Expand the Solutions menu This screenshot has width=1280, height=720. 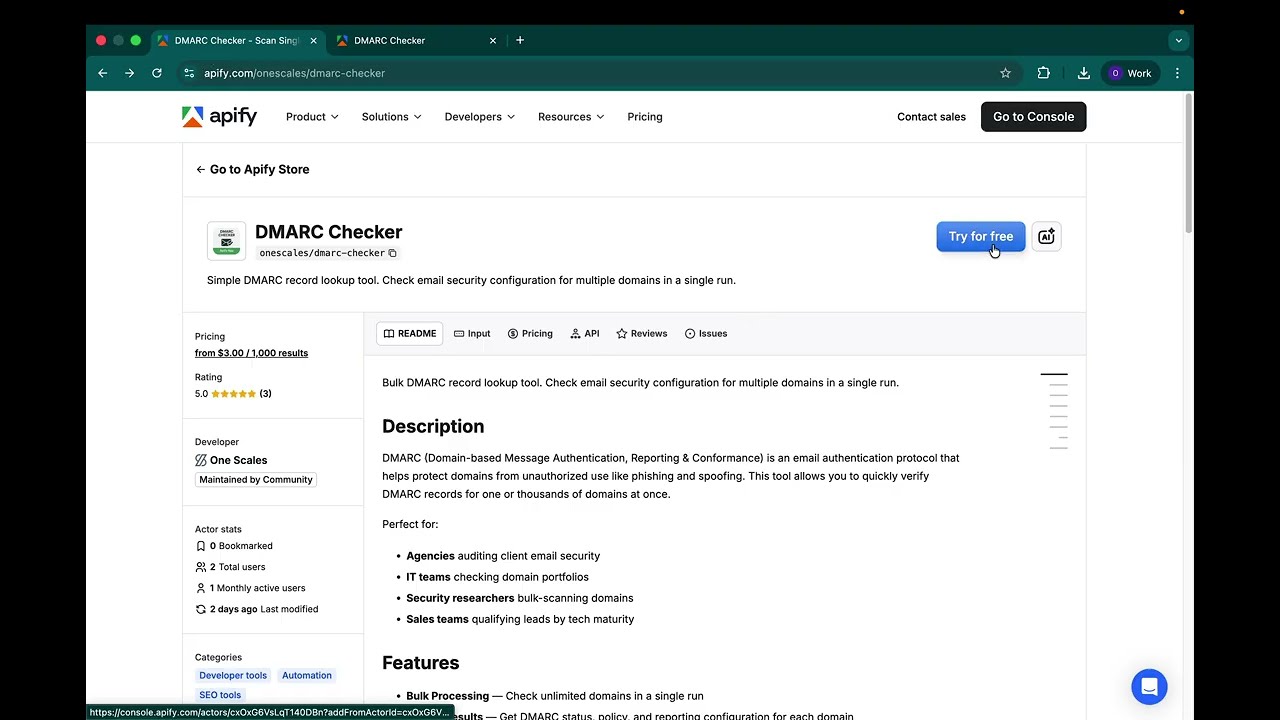[x=391, y=117]
